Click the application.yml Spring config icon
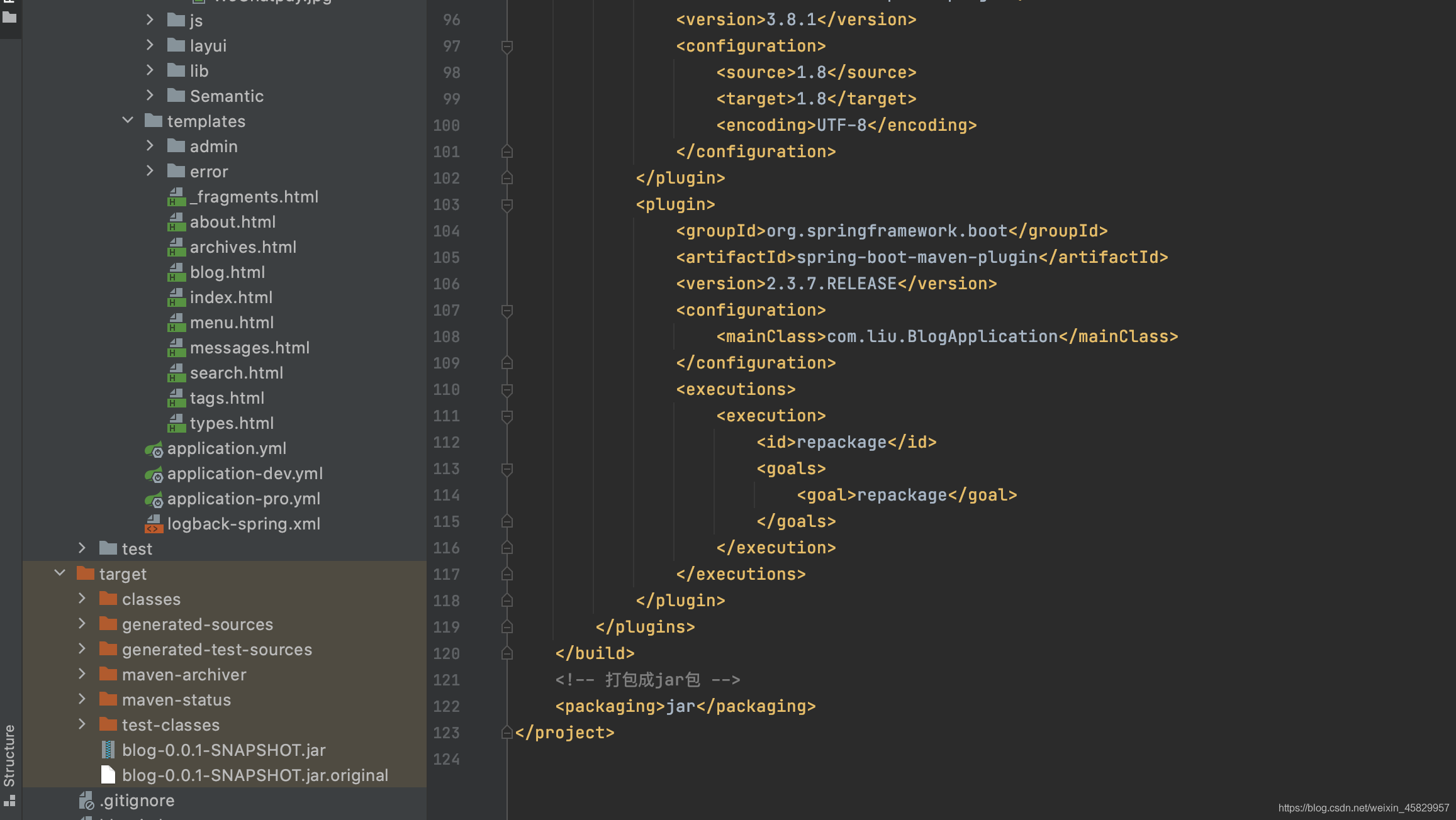 (x=154, y=449)
